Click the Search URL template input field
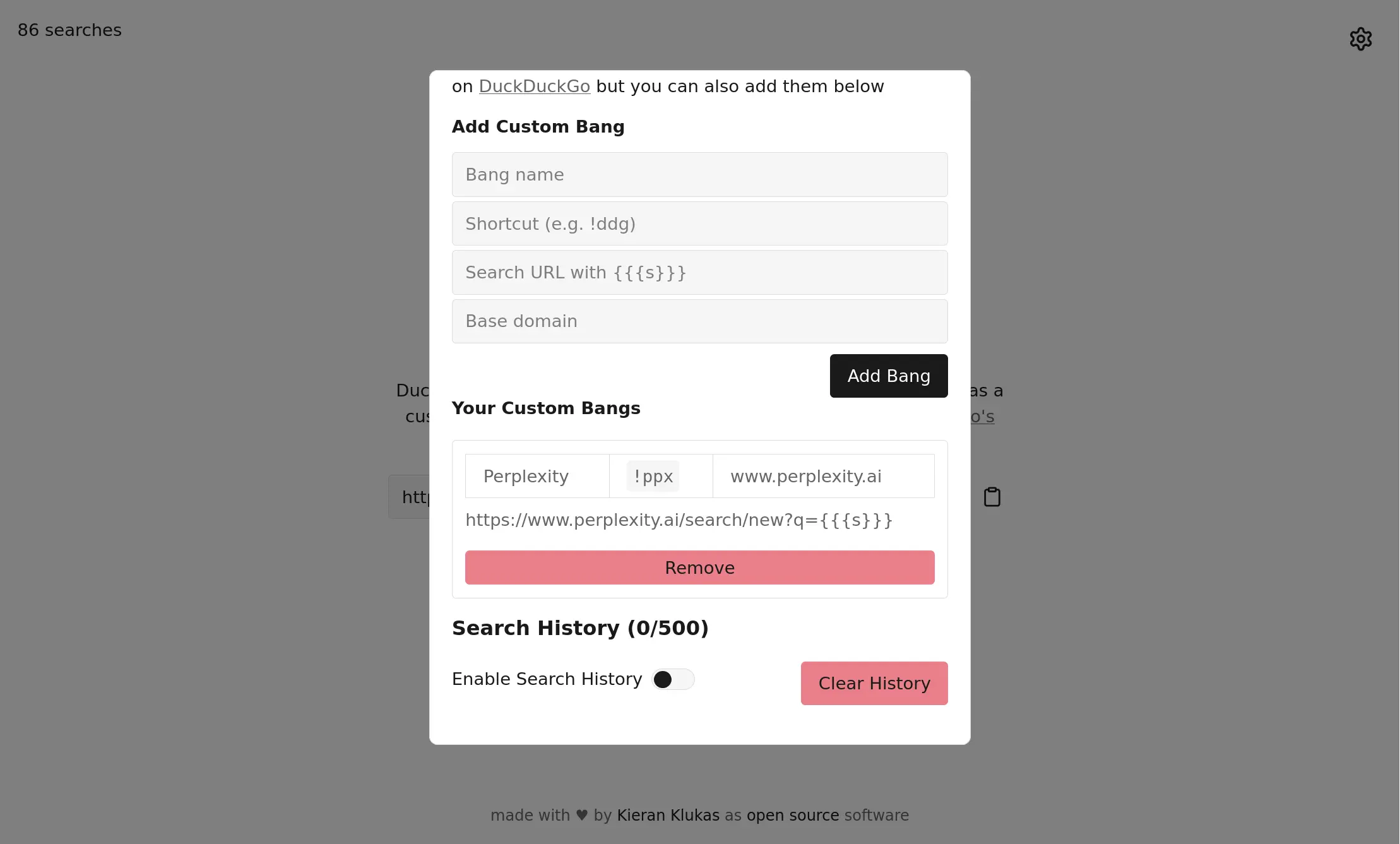Image resolution: width=1400 pixels, height=844 pixels. point(699,272)
